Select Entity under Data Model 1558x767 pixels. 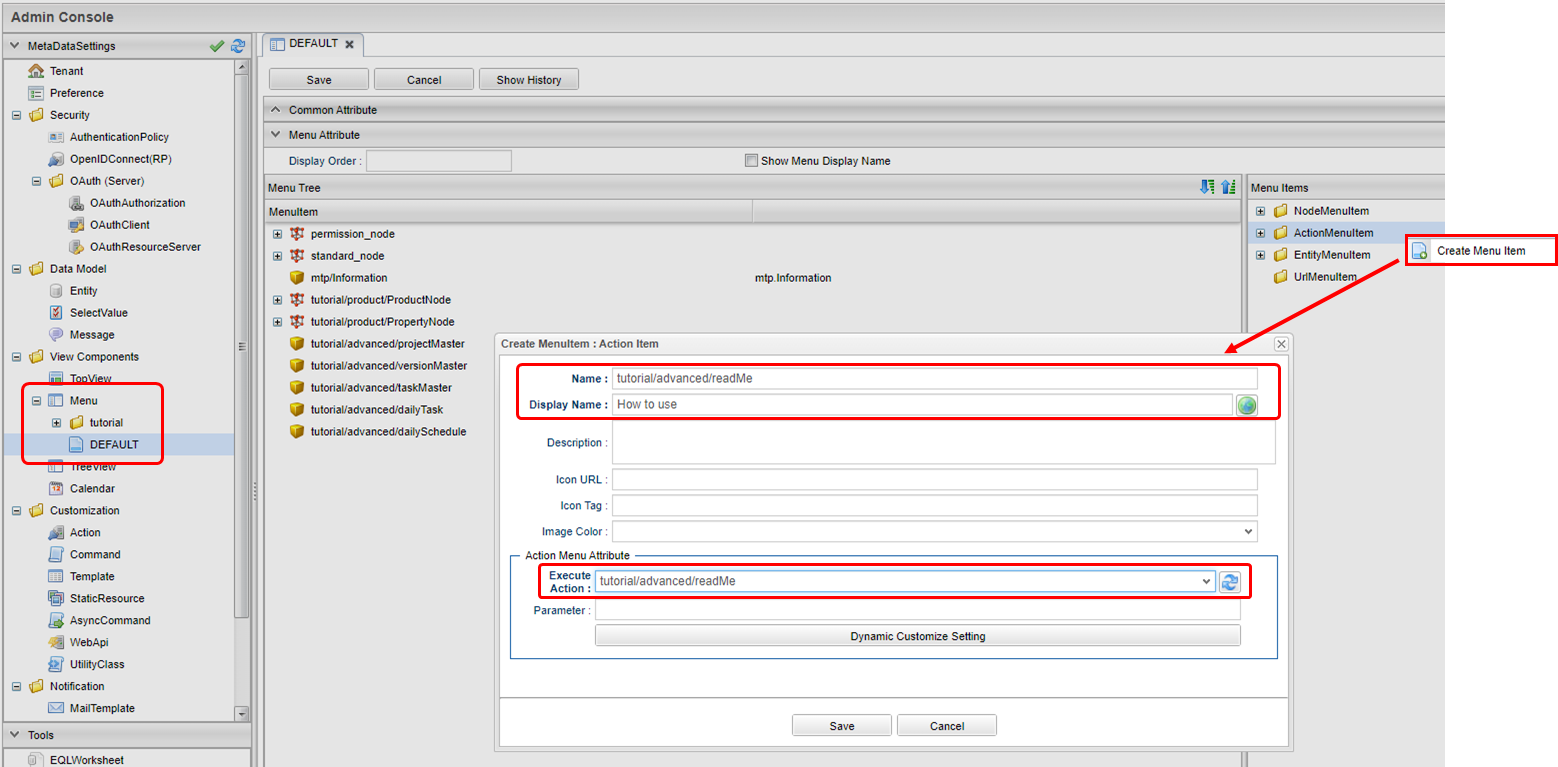83,291
